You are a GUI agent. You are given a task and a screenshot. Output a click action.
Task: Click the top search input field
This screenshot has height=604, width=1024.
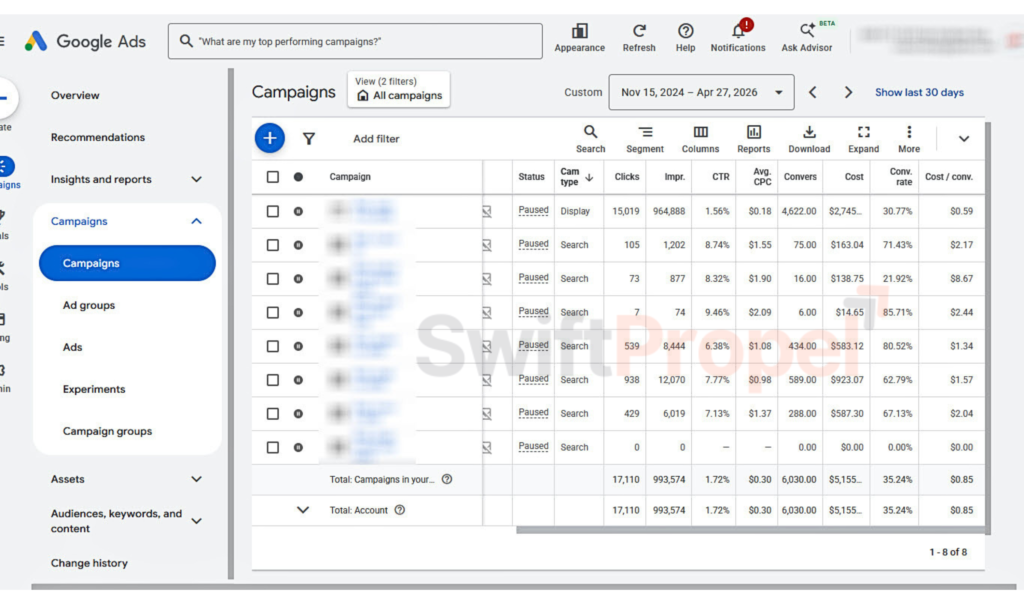coord(355,41)
